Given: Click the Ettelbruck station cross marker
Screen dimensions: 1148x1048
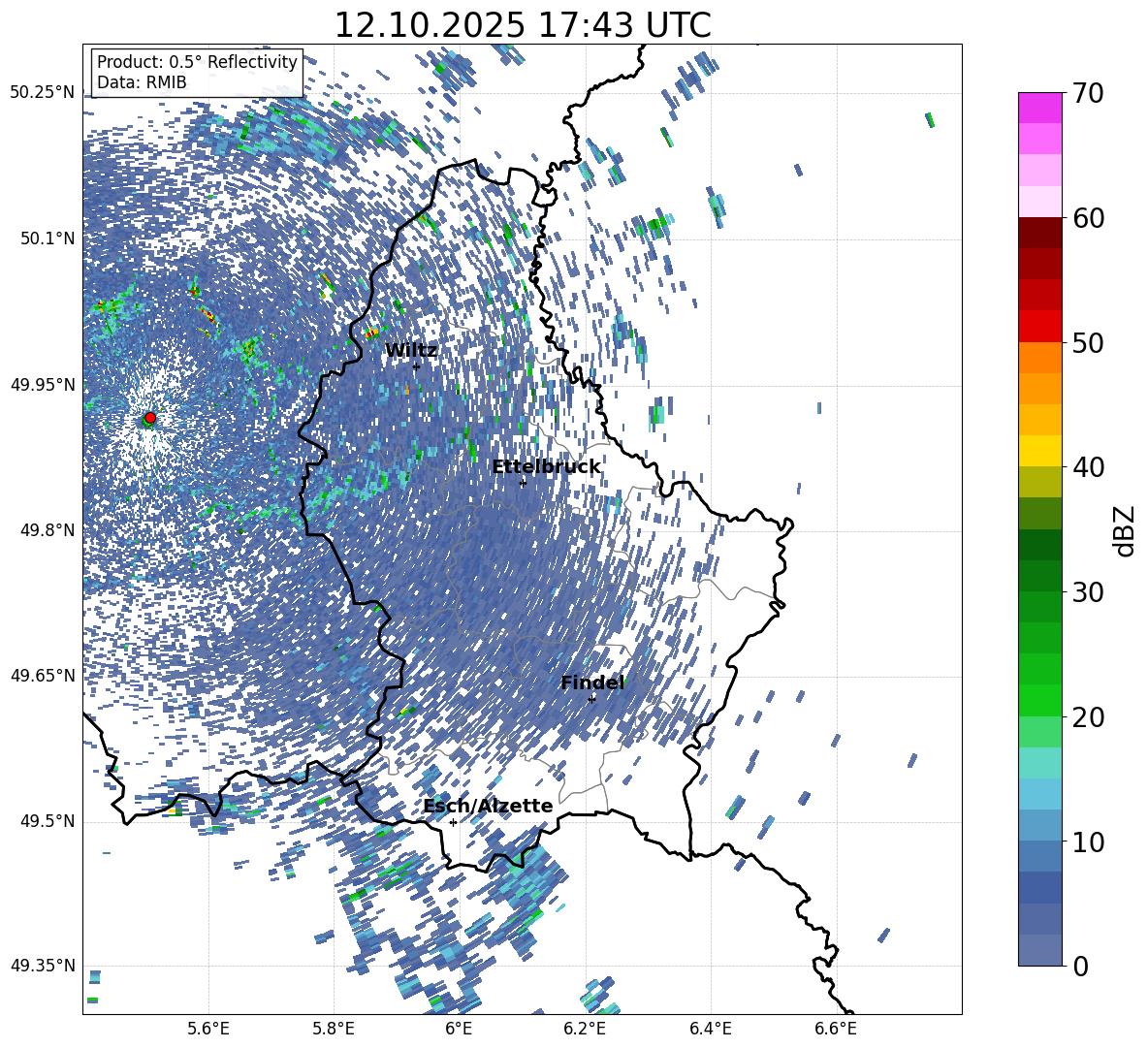Looking at the screenshot, I should (523, 483).
